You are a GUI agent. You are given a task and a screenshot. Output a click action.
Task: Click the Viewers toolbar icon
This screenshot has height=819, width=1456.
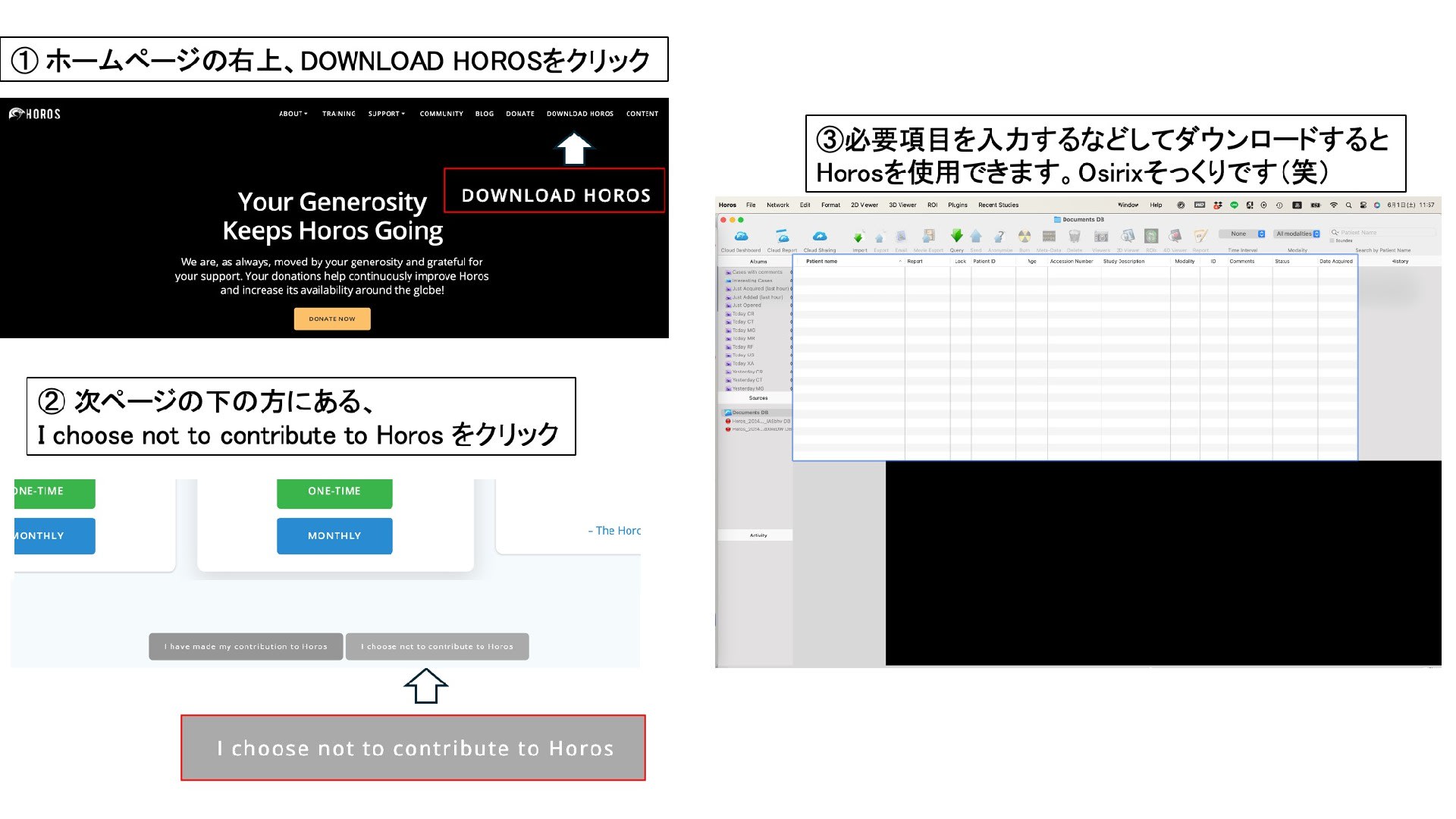[x=1101, y=237]
